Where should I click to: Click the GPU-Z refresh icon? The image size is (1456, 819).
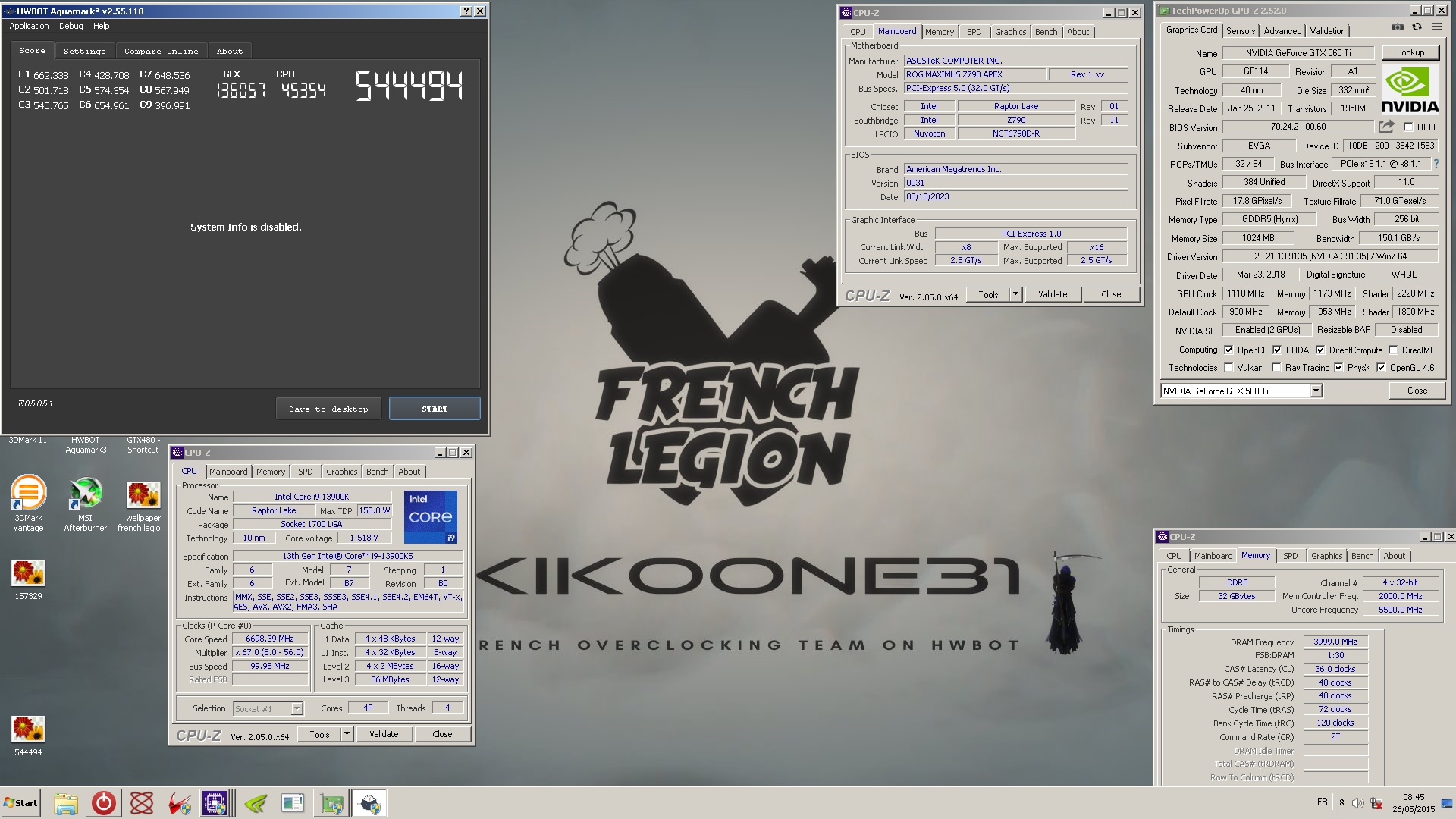1417,27
